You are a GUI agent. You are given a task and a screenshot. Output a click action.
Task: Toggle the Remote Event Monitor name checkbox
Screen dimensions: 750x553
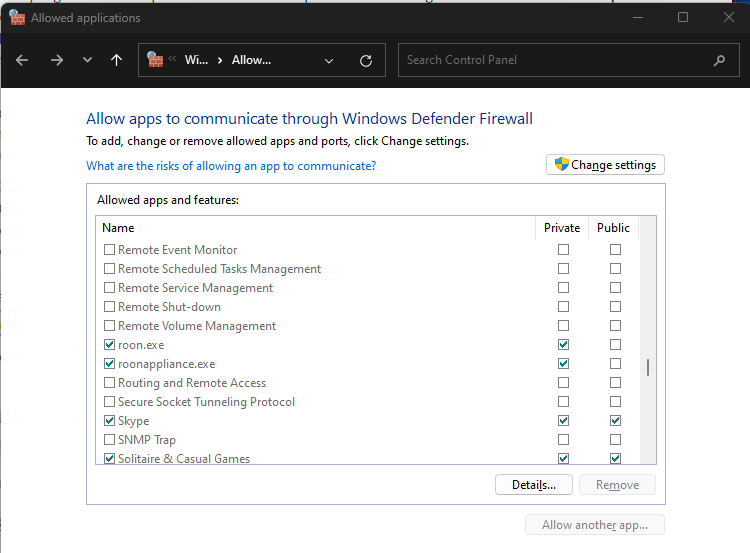click(110, 250)
